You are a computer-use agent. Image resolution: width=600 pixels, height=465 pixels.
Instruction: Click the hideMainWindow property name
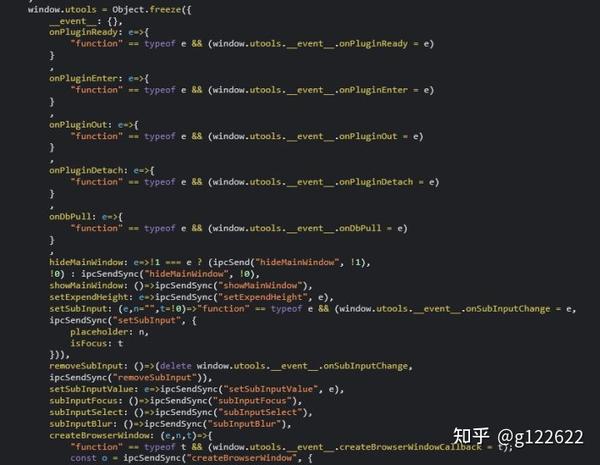86,263
